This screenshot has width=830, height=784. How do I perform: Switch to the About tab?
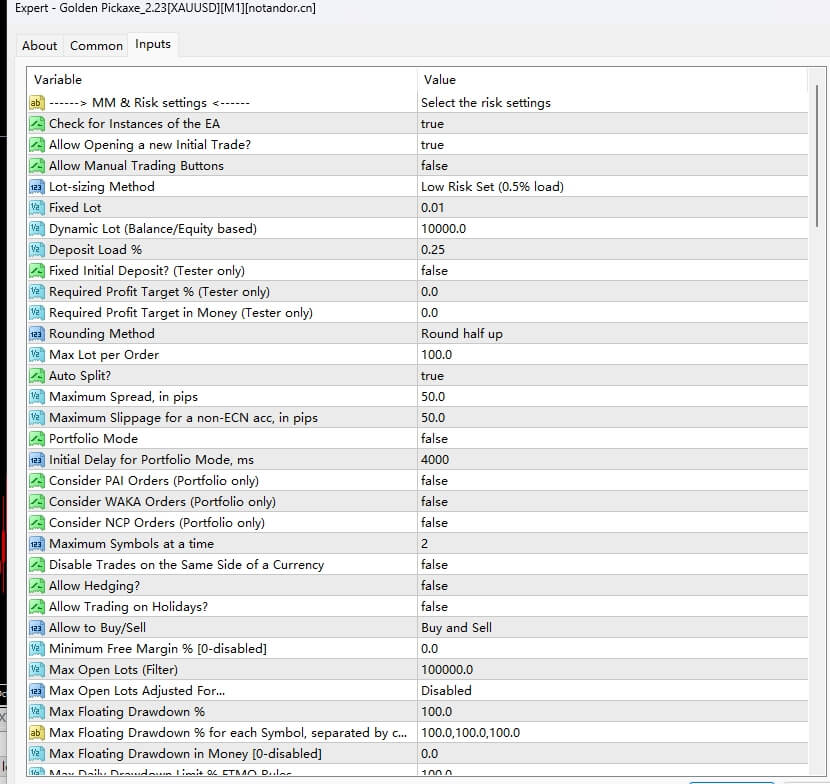pyautogui.click(x=40, y=45)
